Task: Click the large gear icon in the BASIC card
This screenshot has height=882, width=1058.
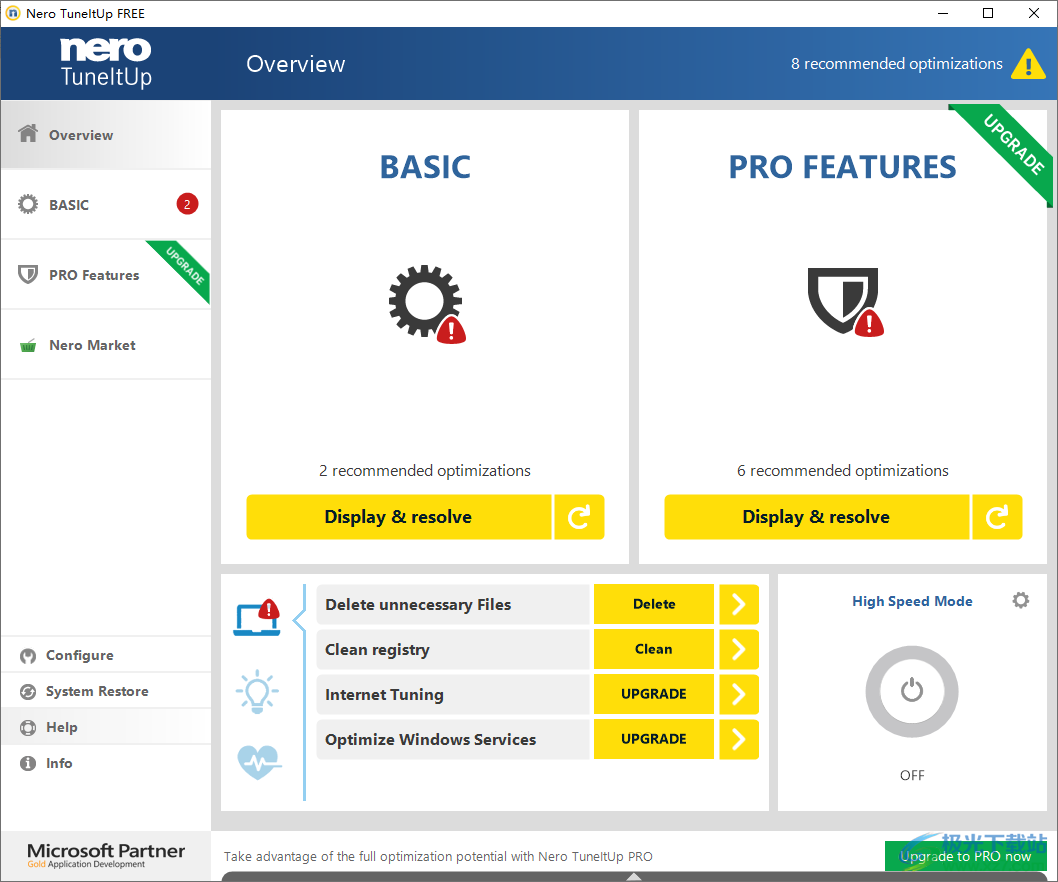Action: point(426,303)
